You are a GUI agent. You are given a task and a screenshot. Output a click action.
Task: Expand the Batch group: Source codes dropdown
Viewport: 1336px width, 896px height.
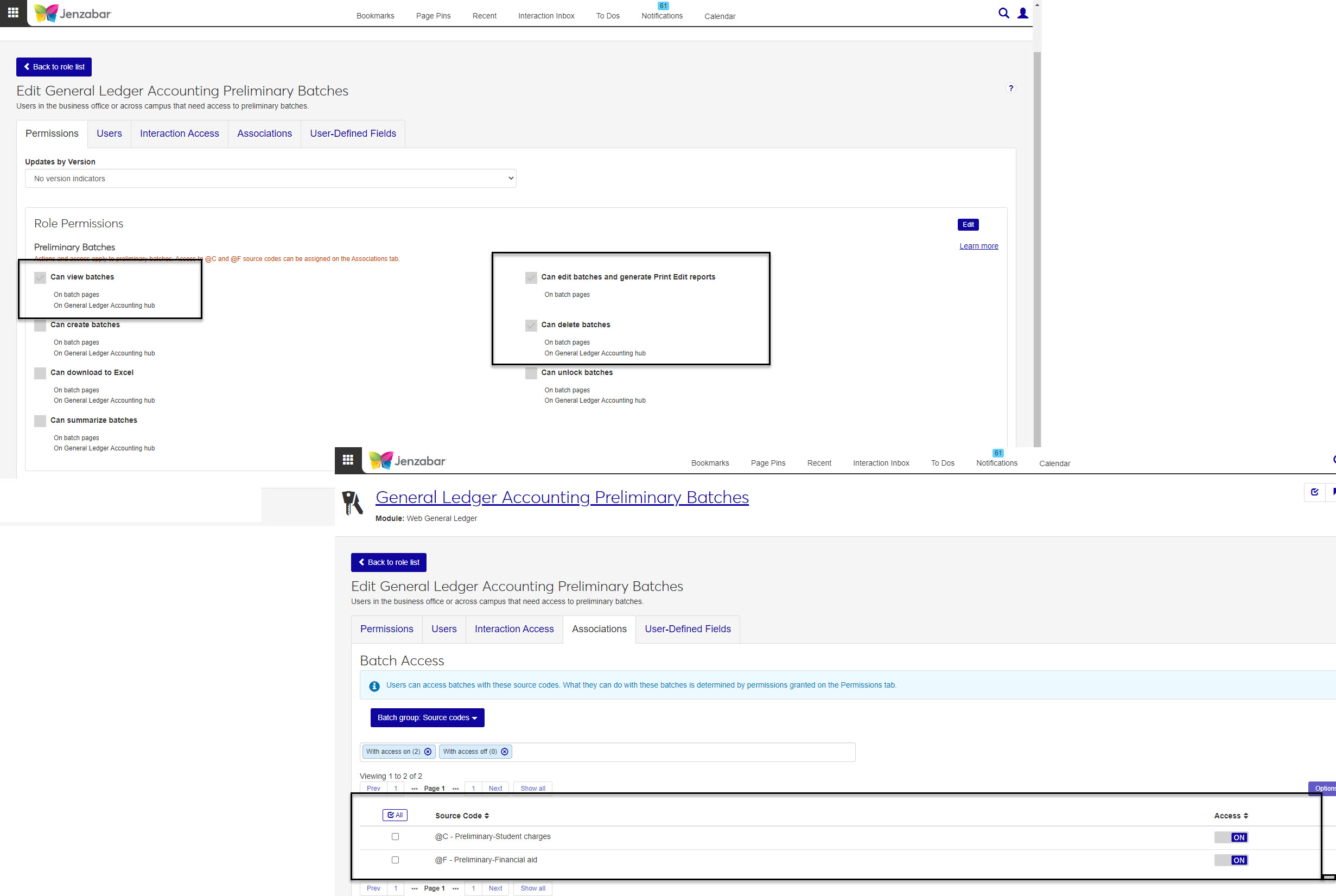[427, 717]
